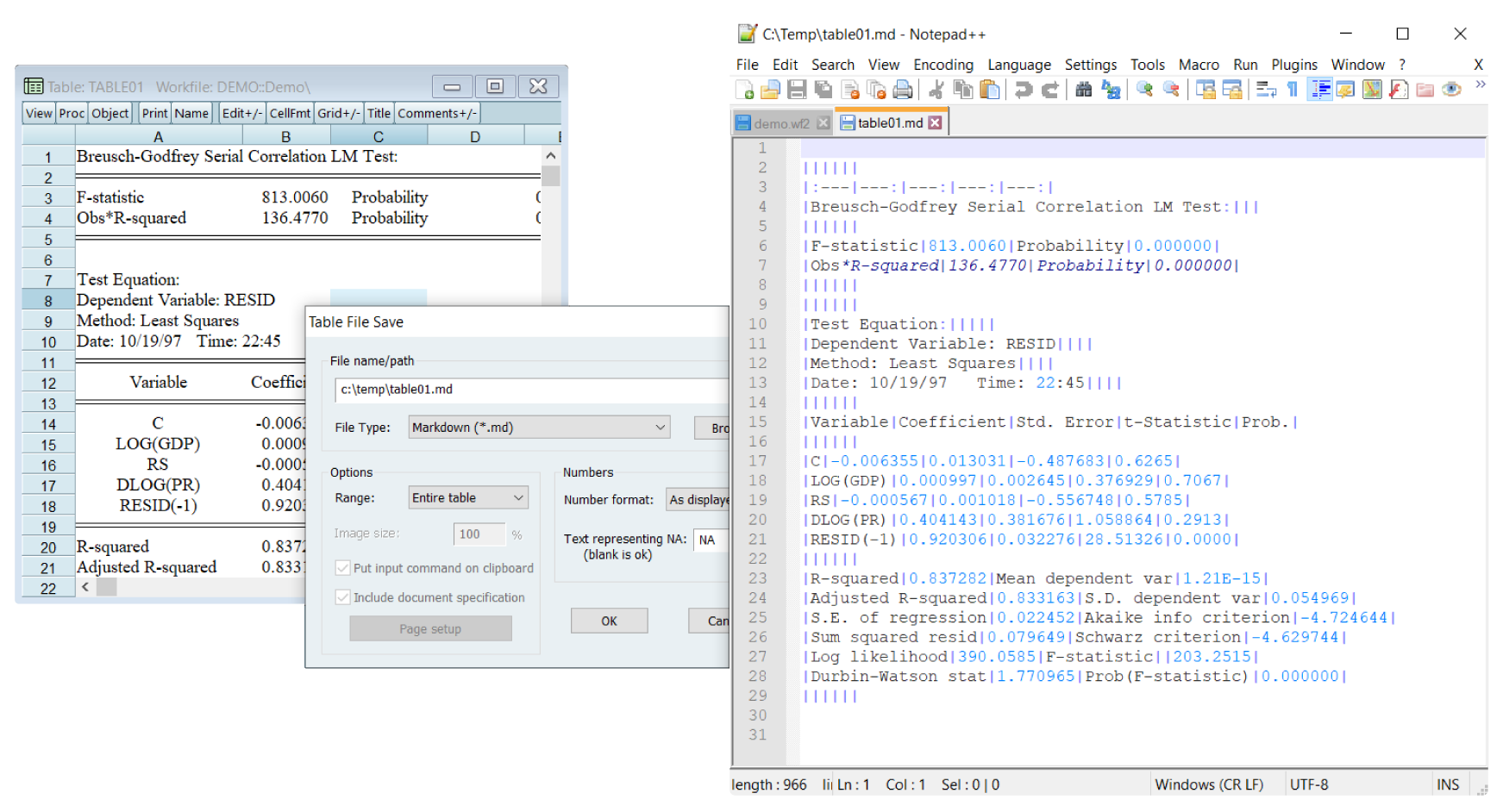Open the Range Entire table dropdown
This screenshot has height=812, width=1503.
click(x=468, y=498)
